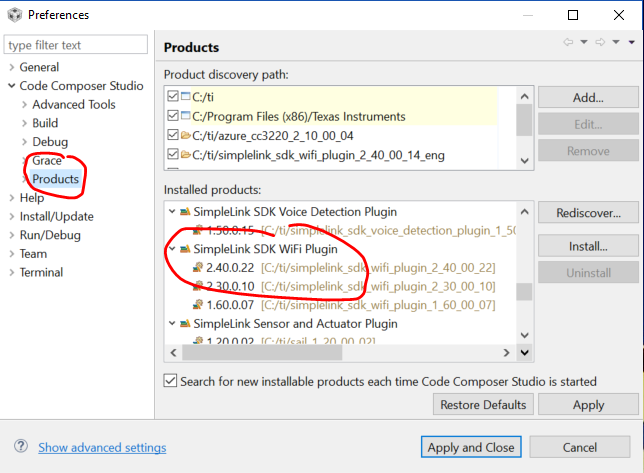This screenshot has width=644, height=473.
Task: Click the SimpleLink Sensor and Actuator Plugin icon
Action: pyautogui.click(x=184, y=323)
